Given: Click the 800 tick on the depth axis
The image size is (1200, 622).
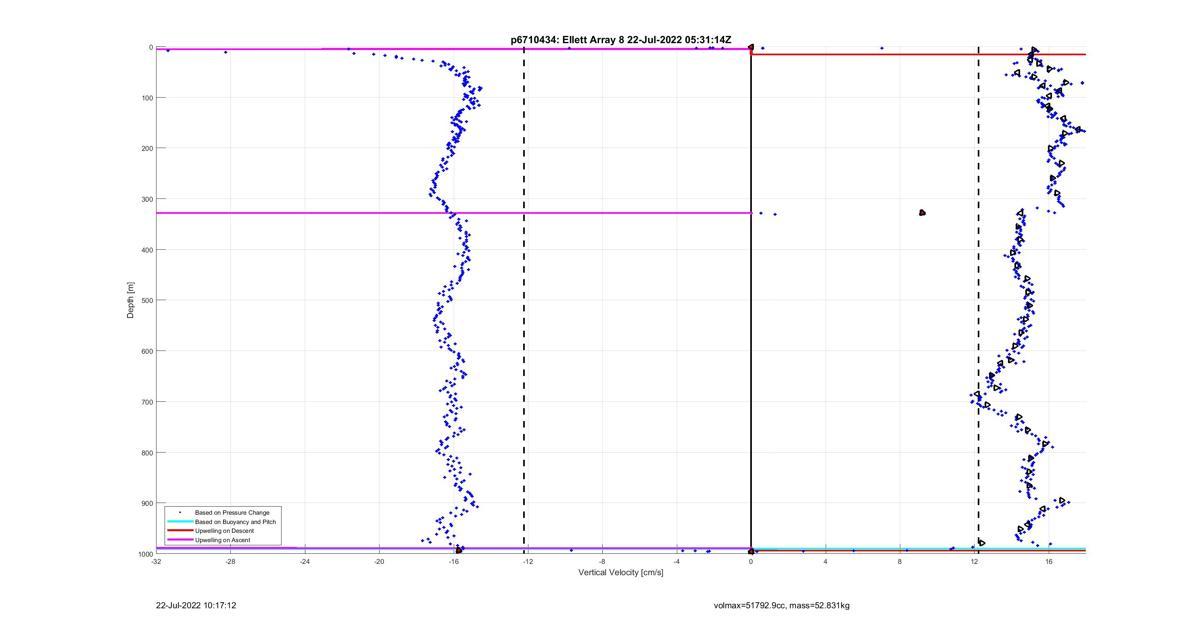Looking at the screenshot, I should click(145, 452).
